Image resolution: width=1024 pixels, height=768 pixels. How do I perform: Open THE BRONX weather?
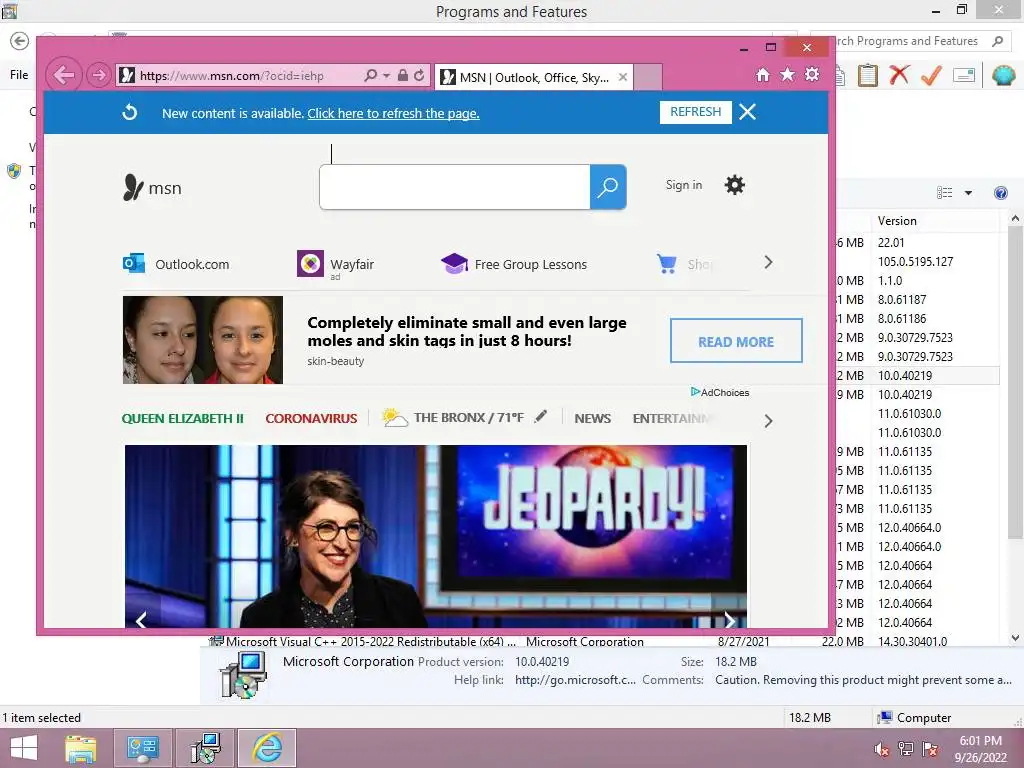click(x=453, y=417)
